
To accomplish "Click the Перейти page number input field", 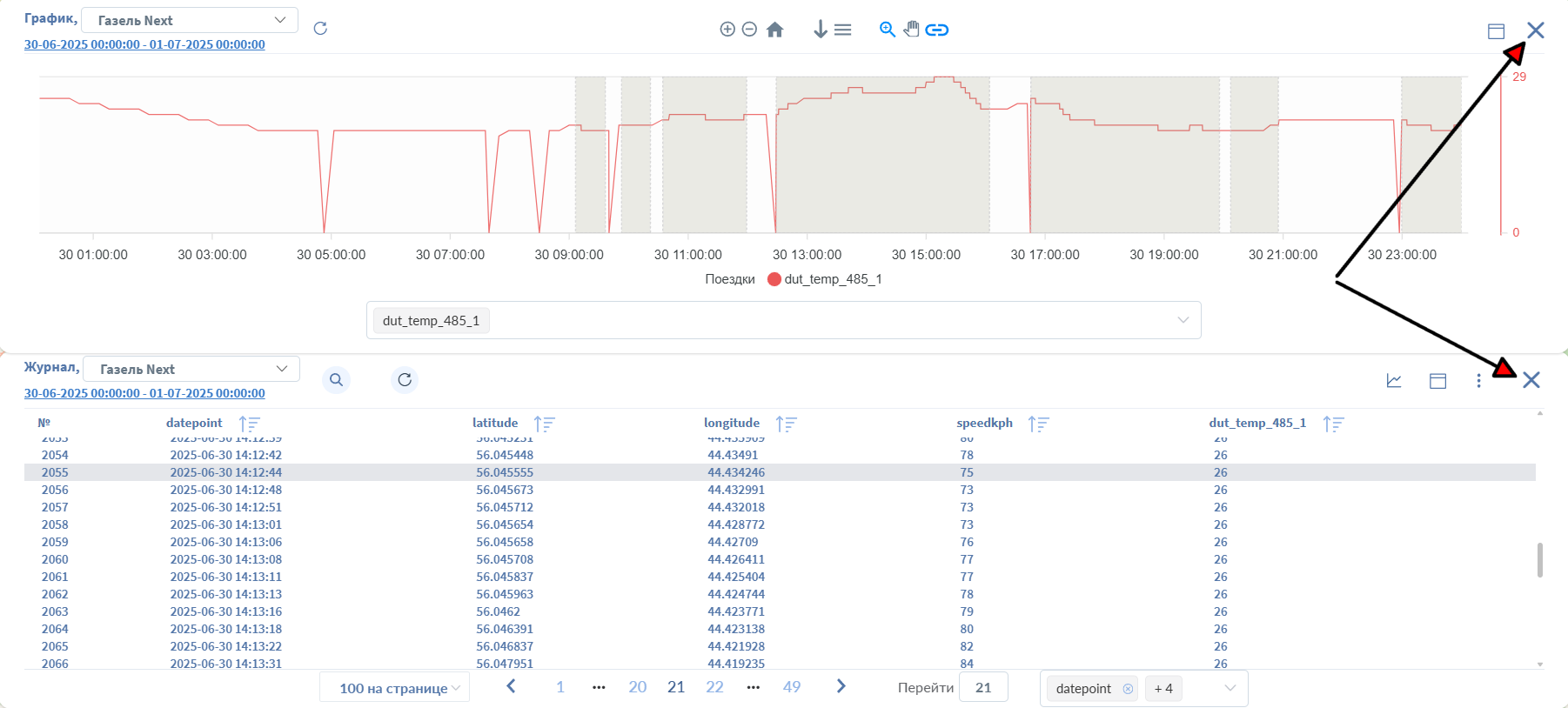I will 983,687.
